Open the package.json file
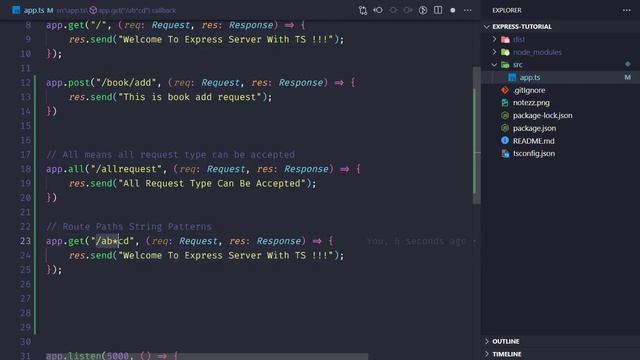The width and height of the screenshot is (640, 360). click(x=534, y=128)
